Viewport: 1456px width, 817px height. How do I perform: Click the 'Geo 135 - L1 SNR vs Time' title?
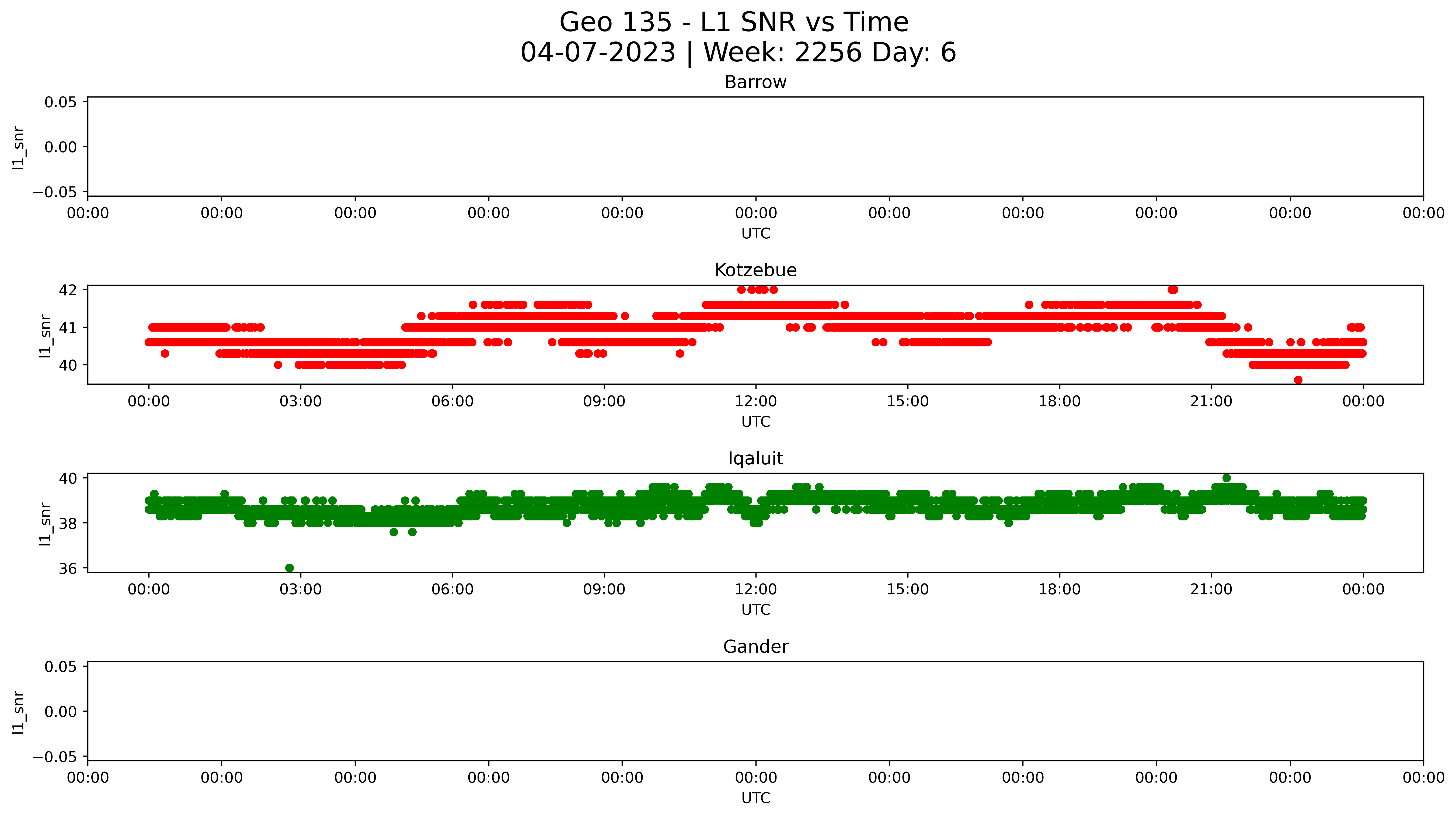click(x=734, y=23)
